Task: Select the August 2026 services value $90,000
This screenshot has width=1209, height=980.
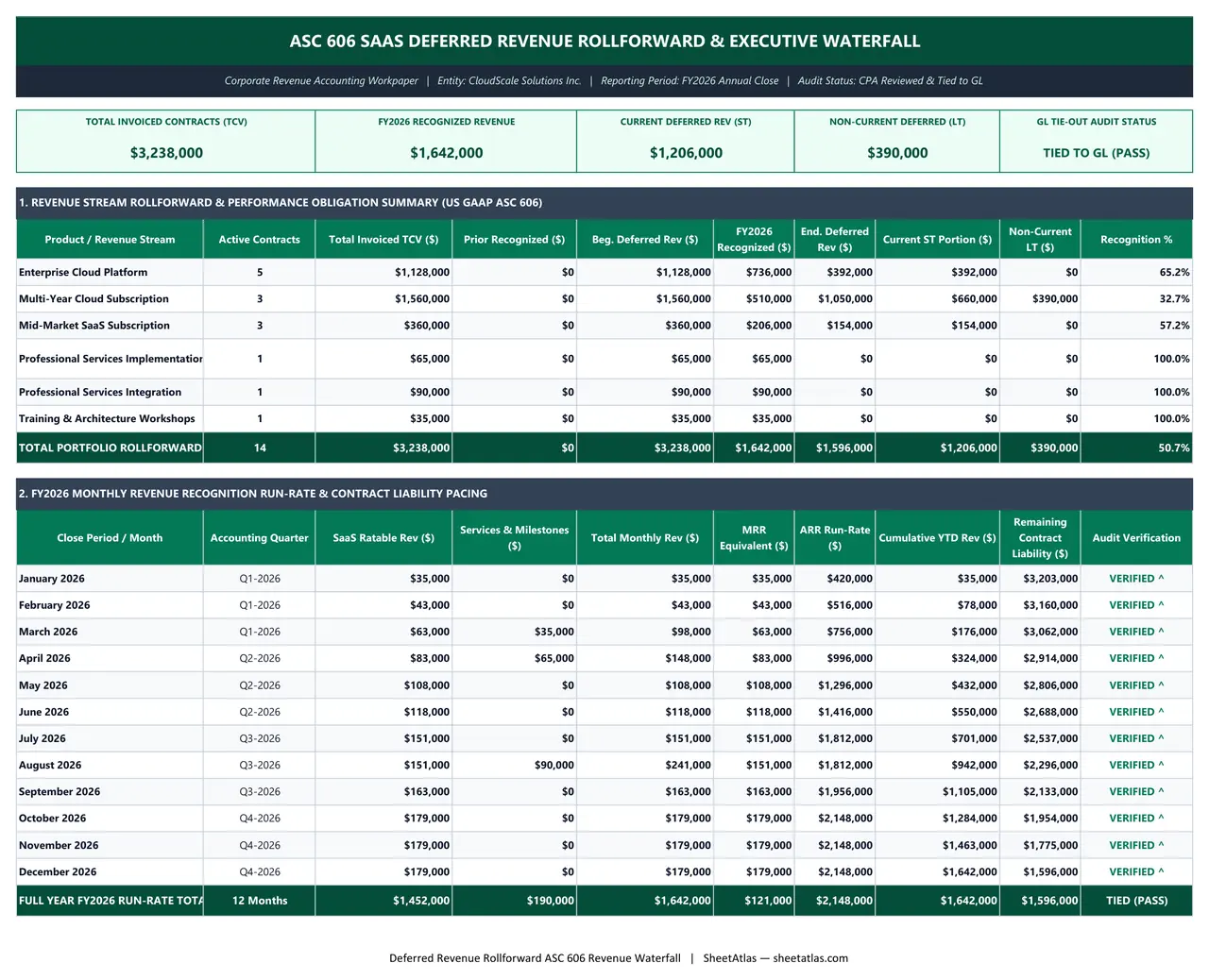Action: click(514, 765)
